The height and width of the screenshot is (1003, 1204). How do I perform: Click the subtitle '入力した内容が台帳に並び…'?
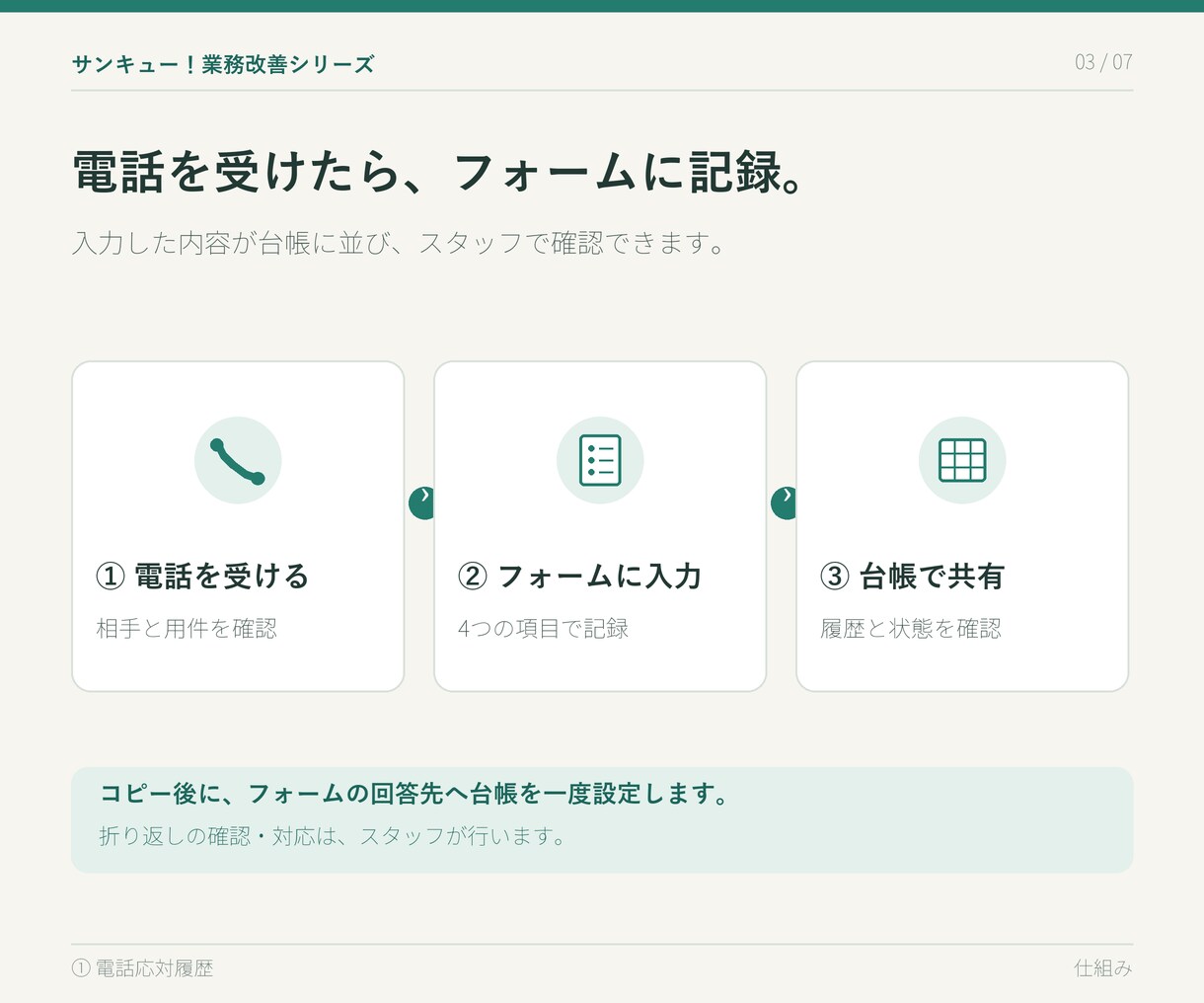point(400,243)
